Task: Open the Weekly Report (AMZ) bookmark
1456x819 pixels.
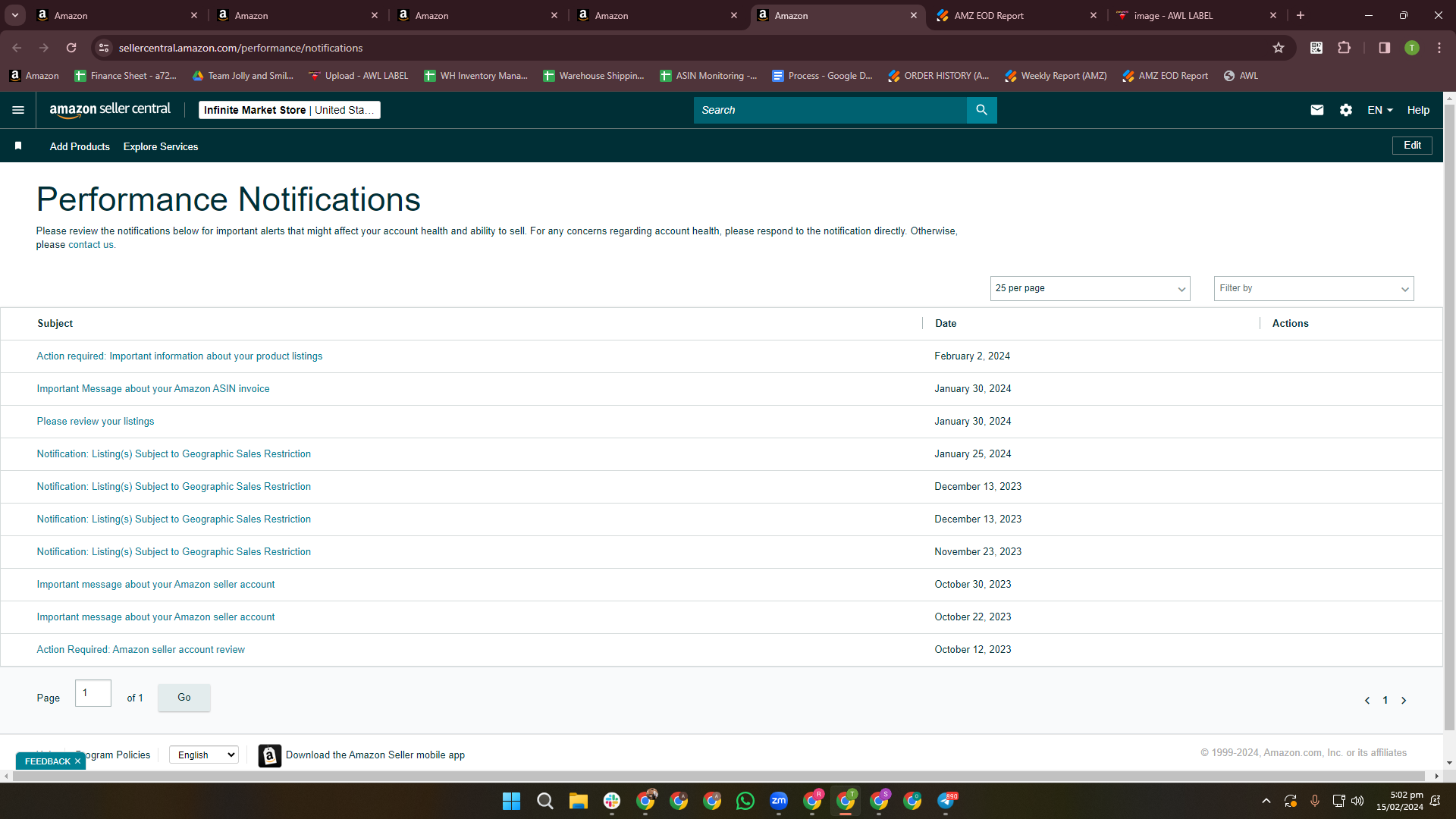Action: pos(1056,76)
